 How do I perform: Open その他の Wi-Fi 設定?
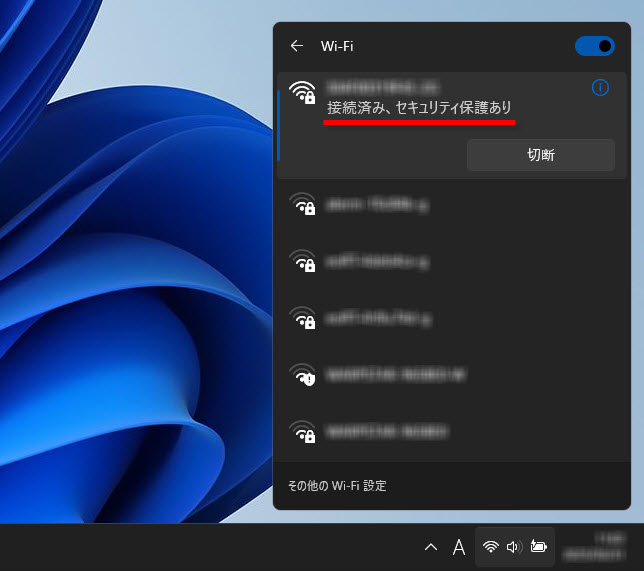click(337, 486)
